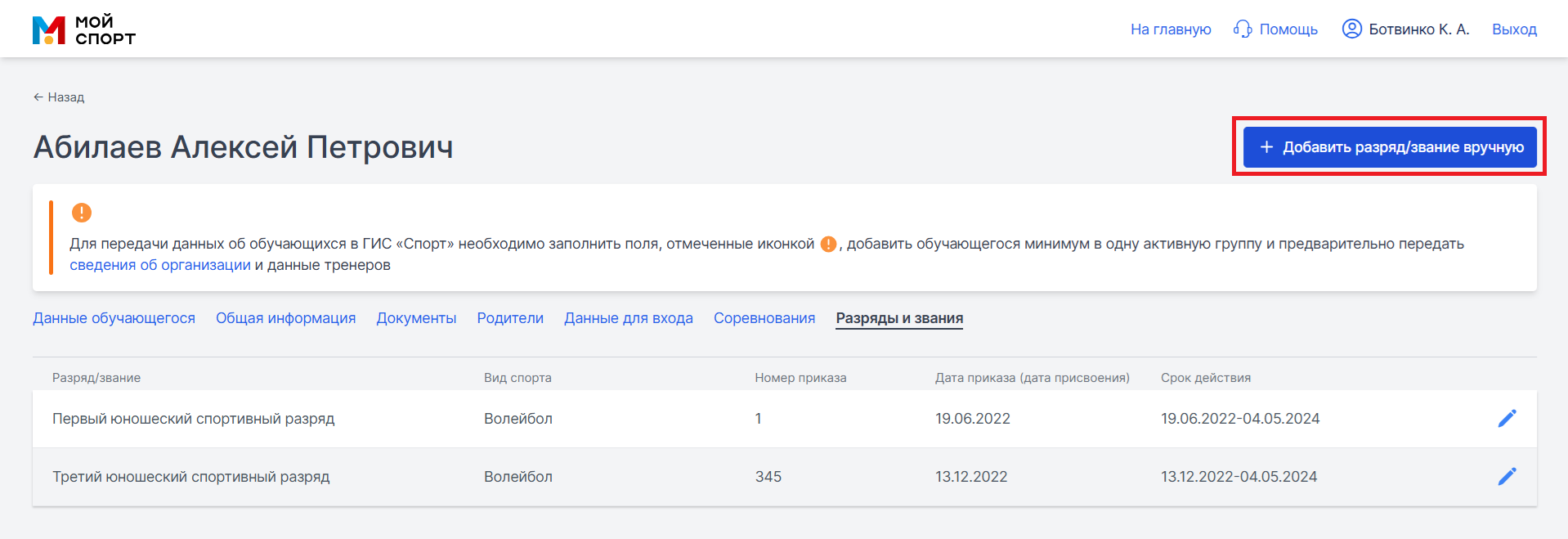Go to На главную link
This screenshot has width=1568, height=539.
tap(1171, 29)
